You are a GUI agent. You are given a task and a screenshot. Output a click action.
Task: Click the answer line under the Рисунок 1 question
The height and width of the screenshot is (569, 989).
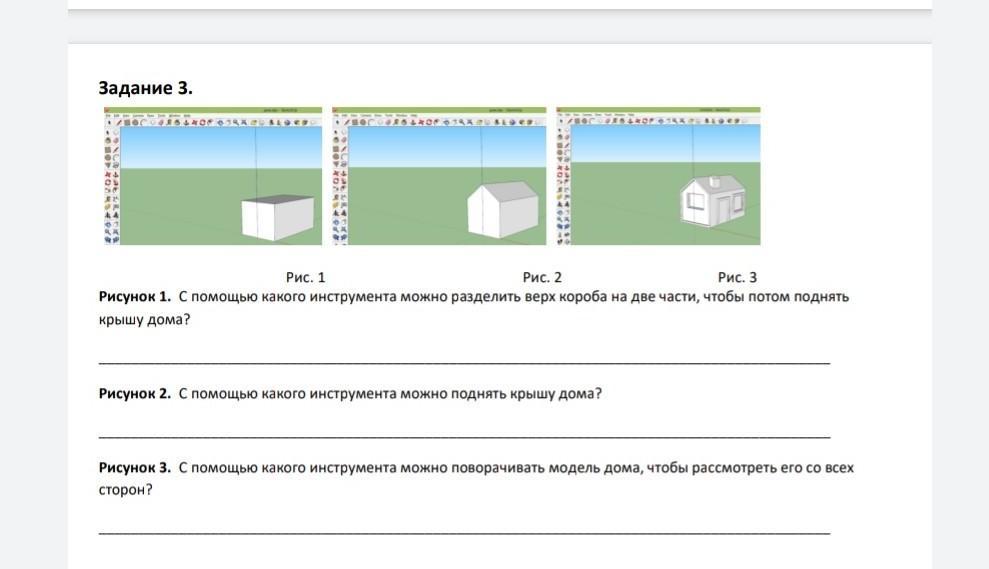coord(464,361)
